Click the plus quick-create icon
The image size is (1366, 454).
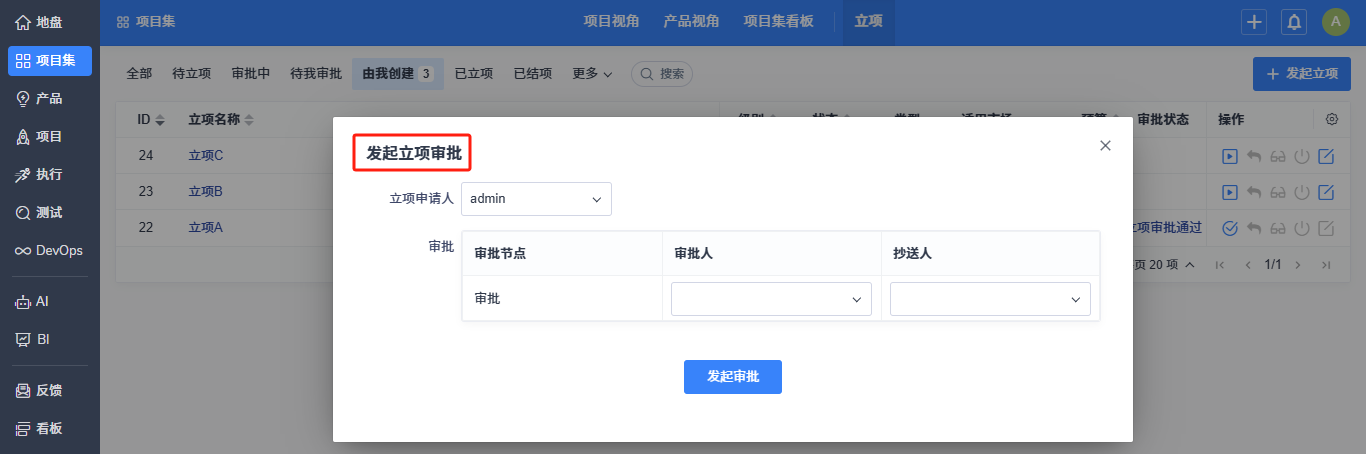tap(1254, 22)
